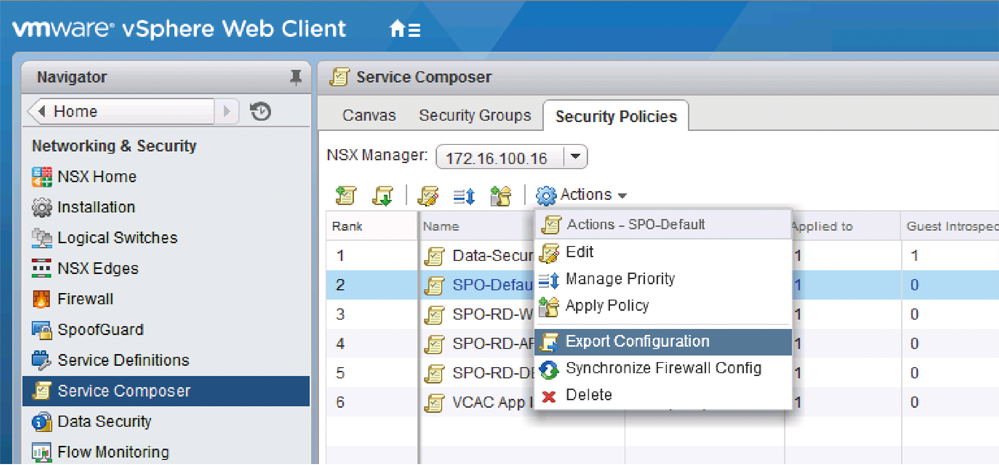
Task: Click the apply policy toolbar icon
Action: click(x=501, y=196)
